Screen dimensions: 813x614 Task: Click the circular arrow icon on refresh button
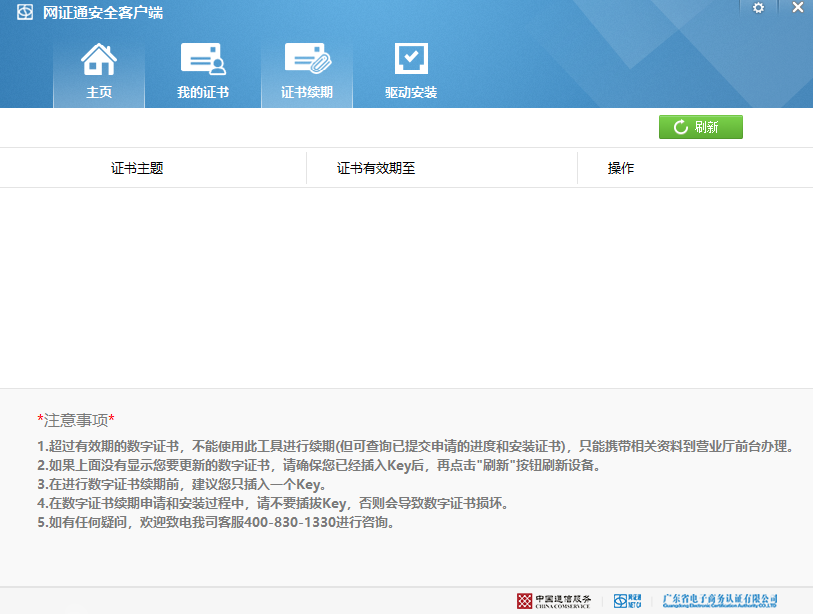[680, 127]
